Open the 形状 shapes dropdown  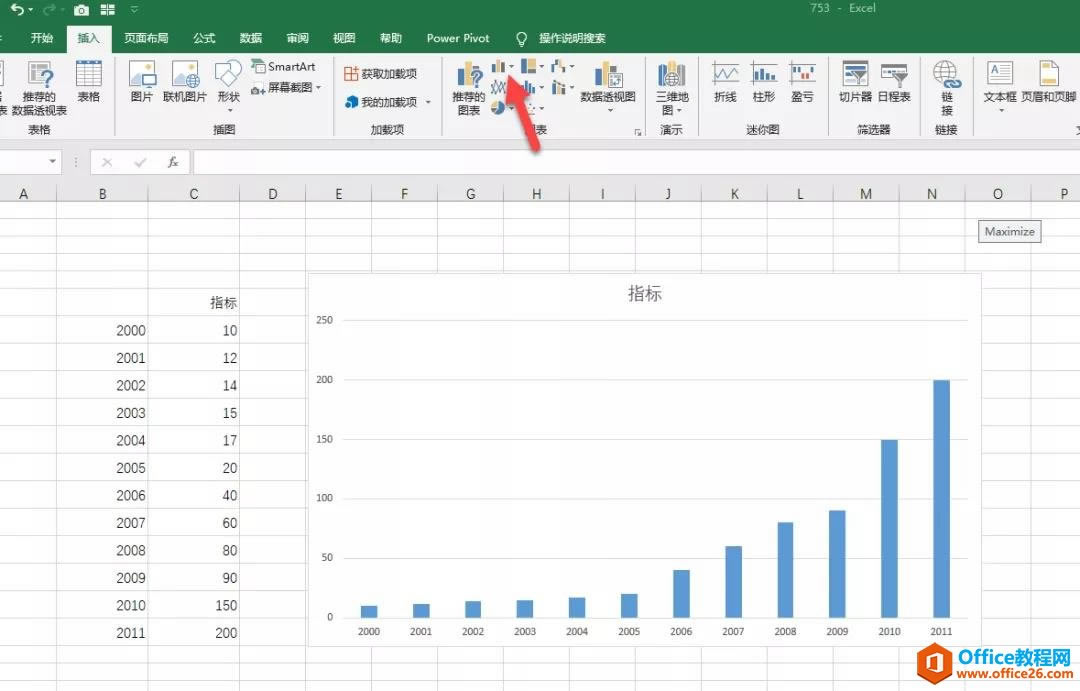click(227, 85)
